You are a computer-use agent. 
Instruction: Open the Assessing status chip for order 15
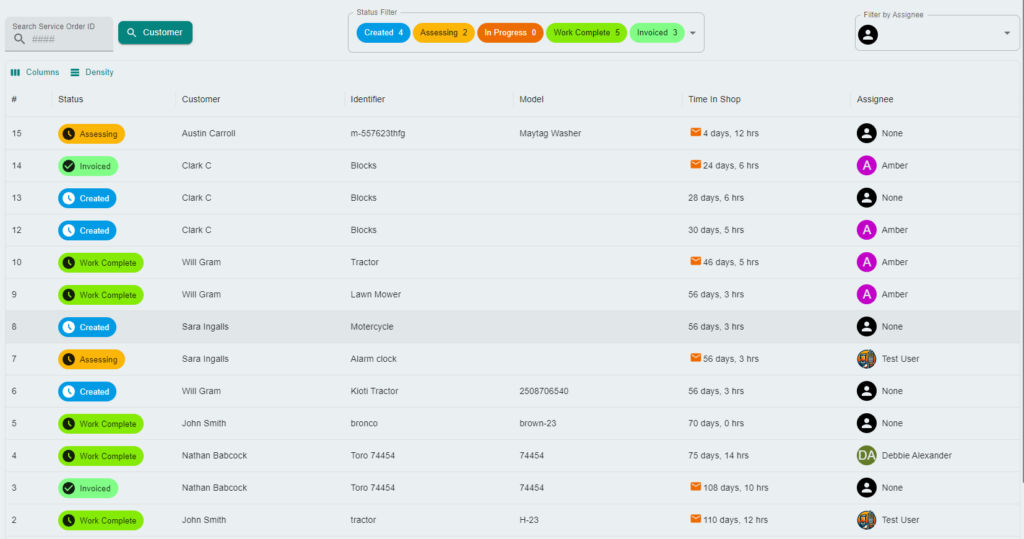coord(91,134)
